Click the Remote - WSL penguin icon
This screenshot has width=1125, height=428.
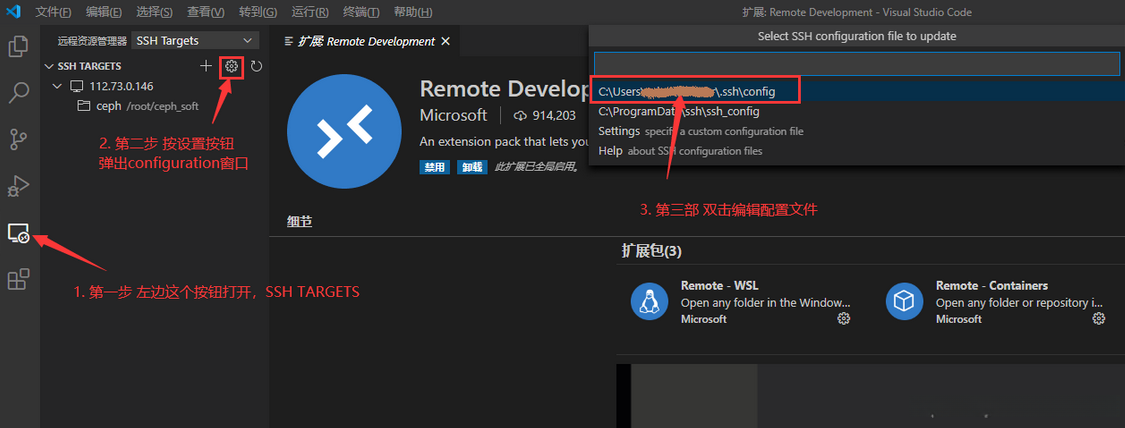649,300
